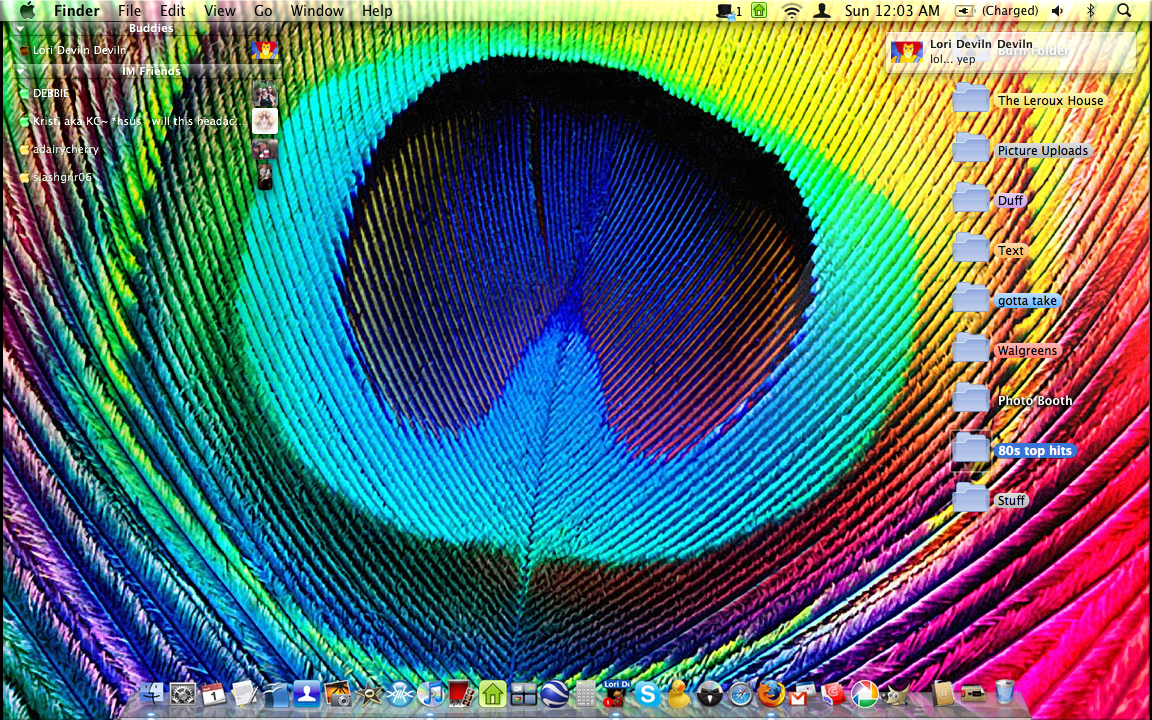Image resolution: width=1152 pixels, height=720 pixels.
Task: Select the Photo Booth desktop folder
Action: (x=1013, y=398)
